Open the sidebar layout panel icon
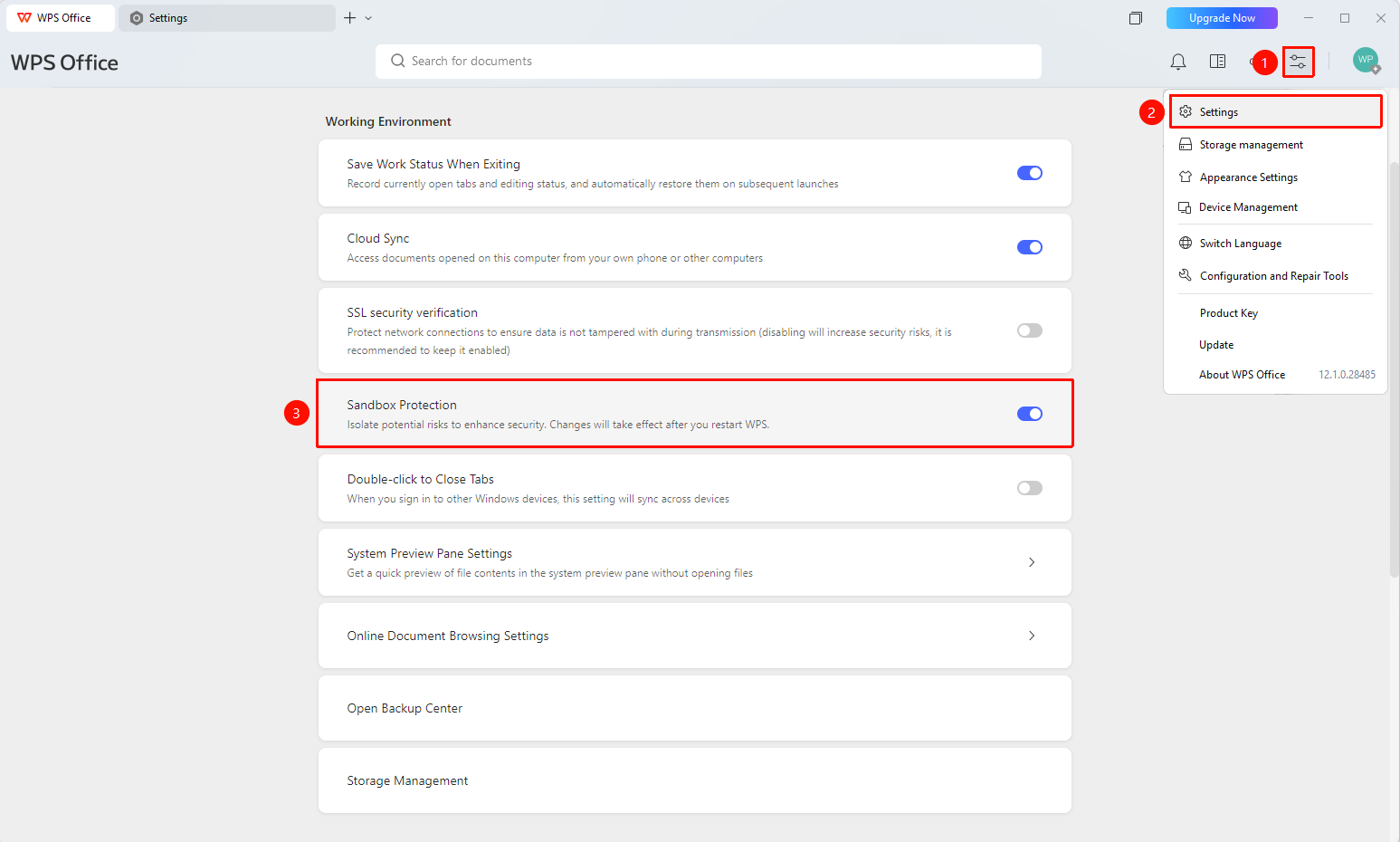Image resolution: width=1400 pixels, height=842 pixels. [1217, 62]
